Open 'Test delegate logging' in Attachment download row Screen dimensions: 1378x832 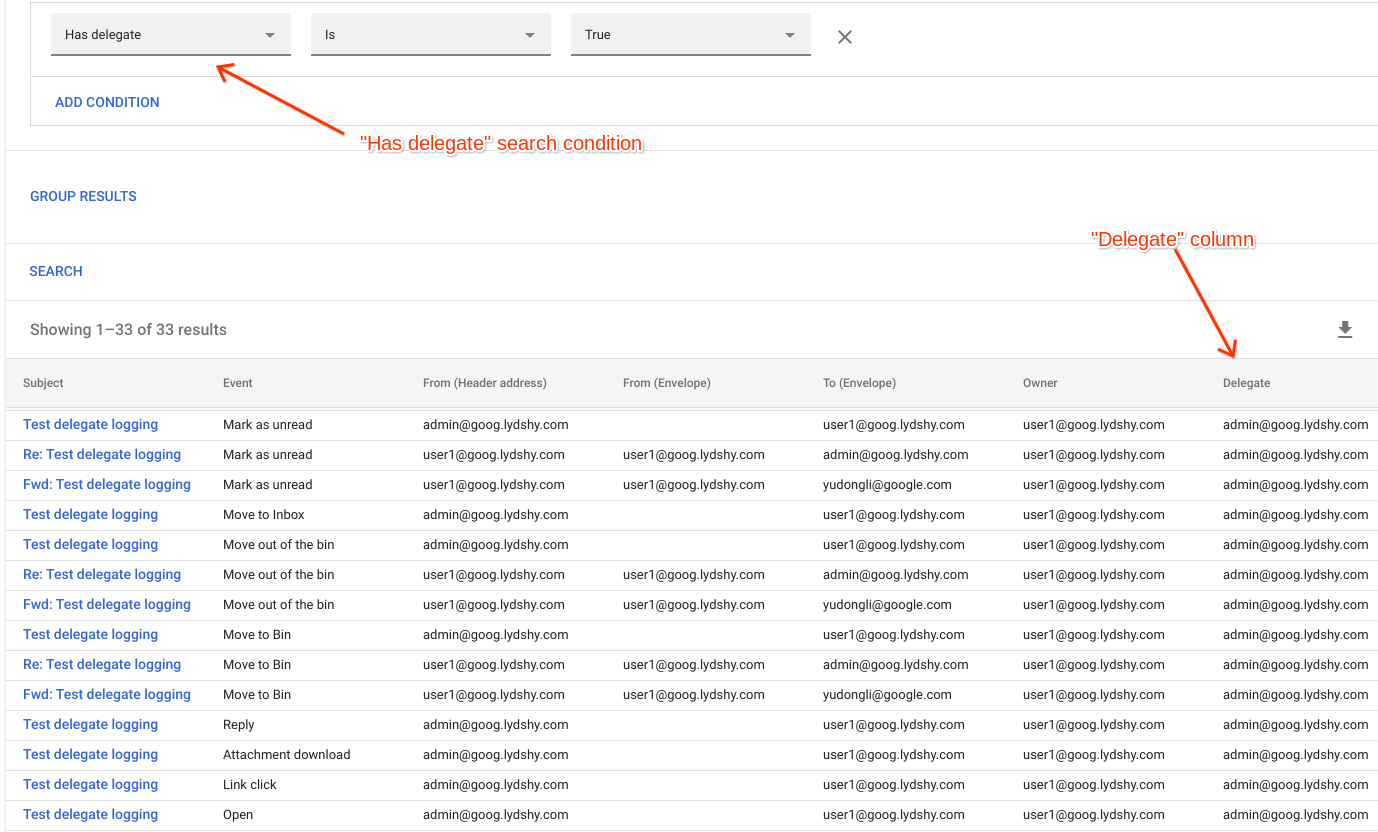(91, 755)
